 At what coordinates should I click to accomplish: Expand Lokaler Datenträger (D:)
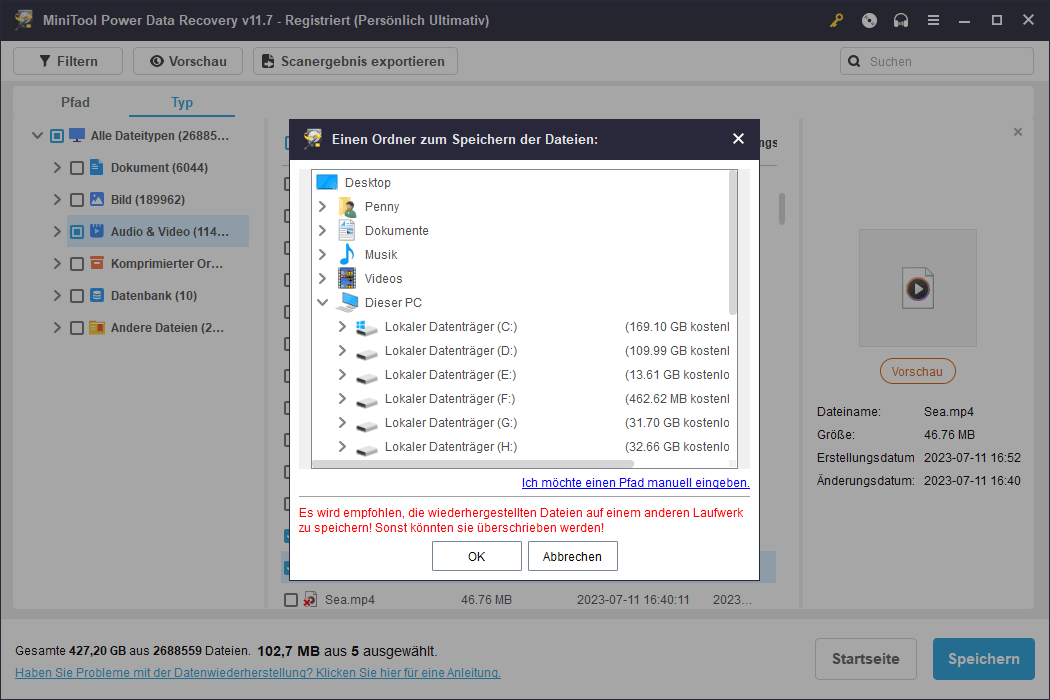click(x=342, y=350)
